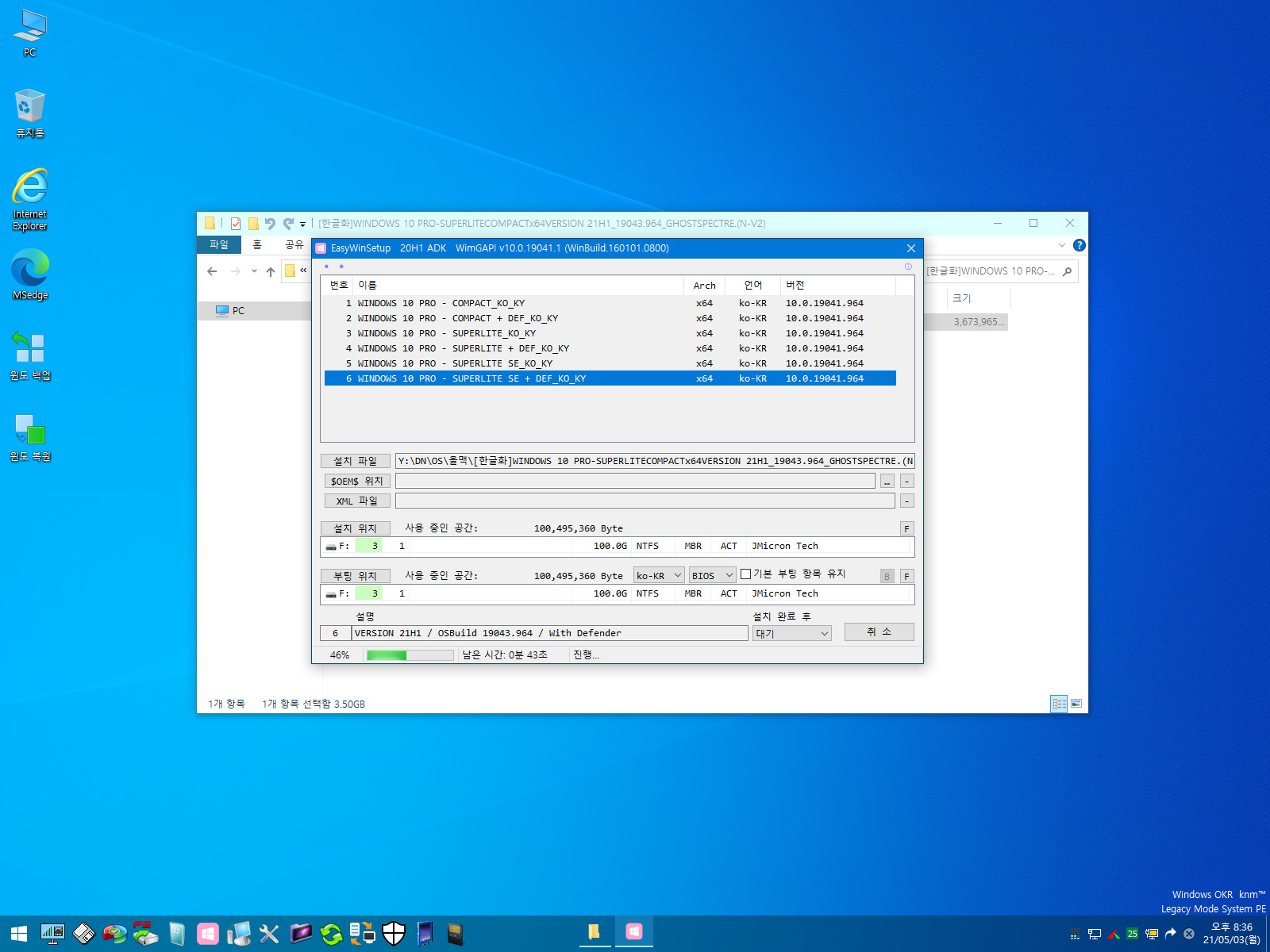1270x952 pixels.
Task: Clear $OEM$ path with minus button
Action: point(906,481)
